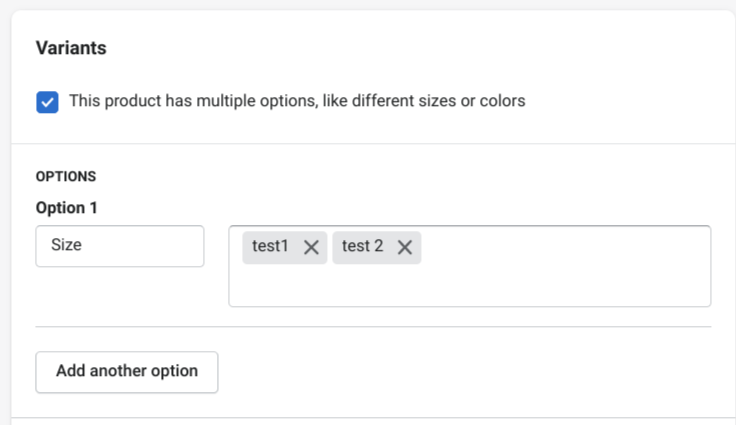Screen dimensions: 736x425
Task: Select the test1 tag text
Action: (270, 246)
